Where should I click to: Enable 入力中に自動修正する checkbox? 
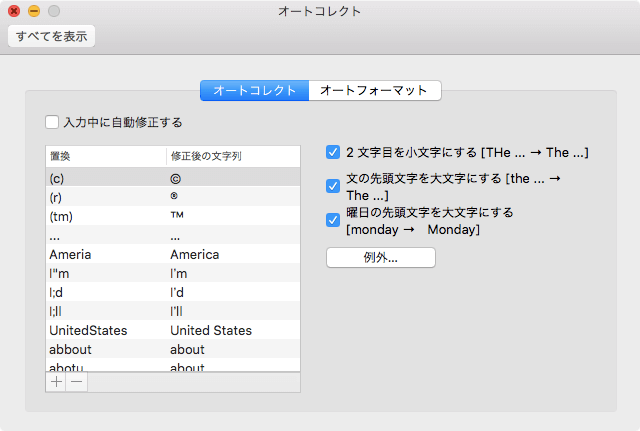tap(52, 123)
